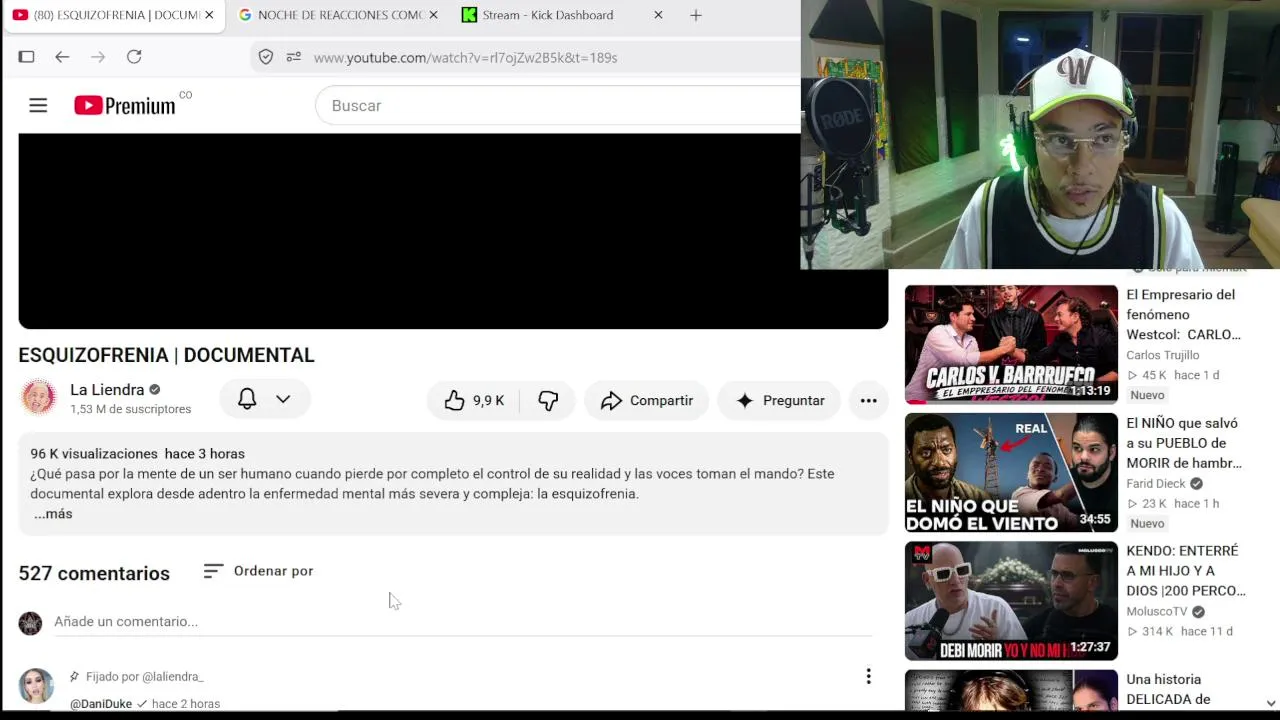Click the address bar URL

(465, 58)
